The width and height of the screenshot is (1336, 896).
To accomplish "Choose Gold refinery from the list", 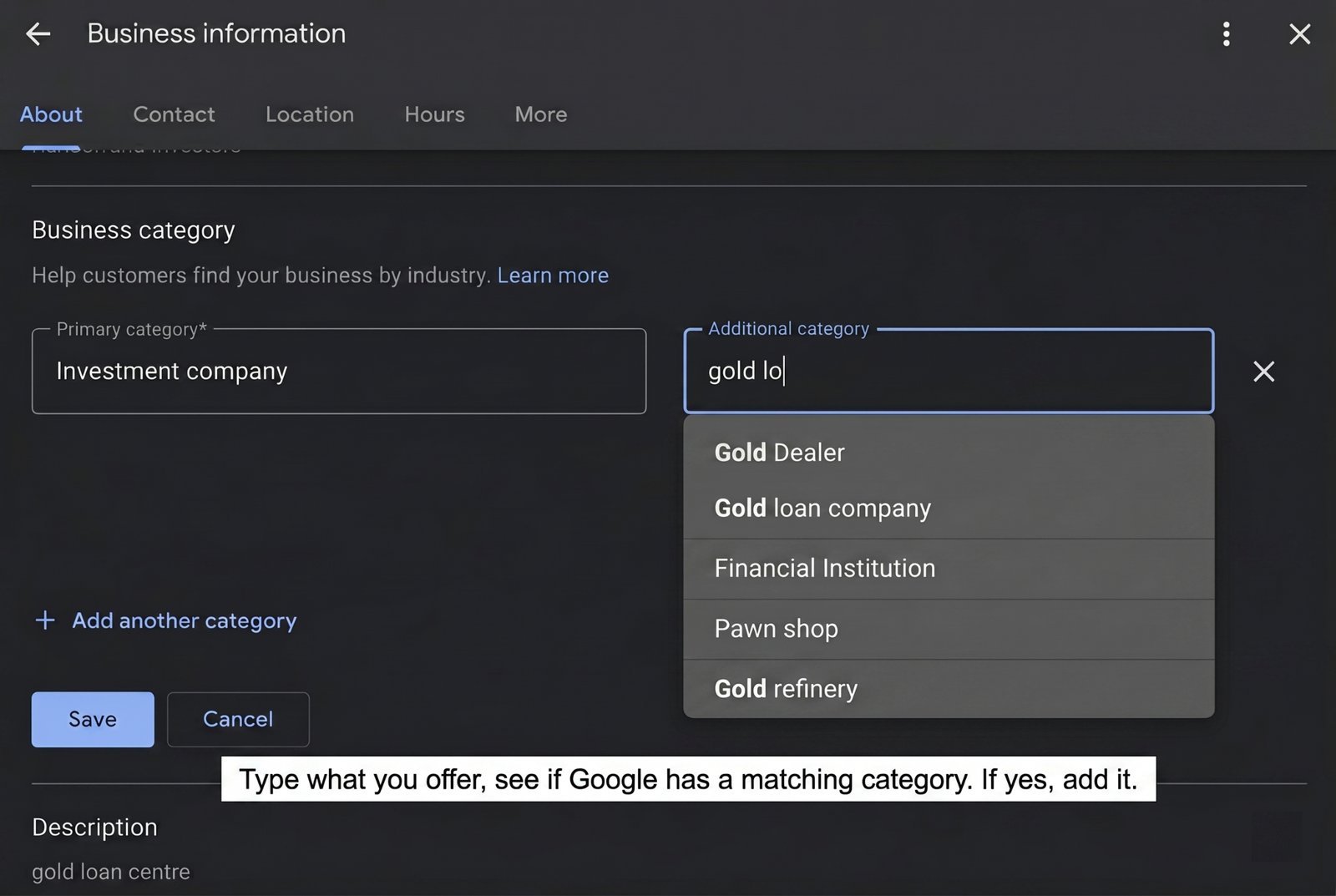I will coord(949,689).
